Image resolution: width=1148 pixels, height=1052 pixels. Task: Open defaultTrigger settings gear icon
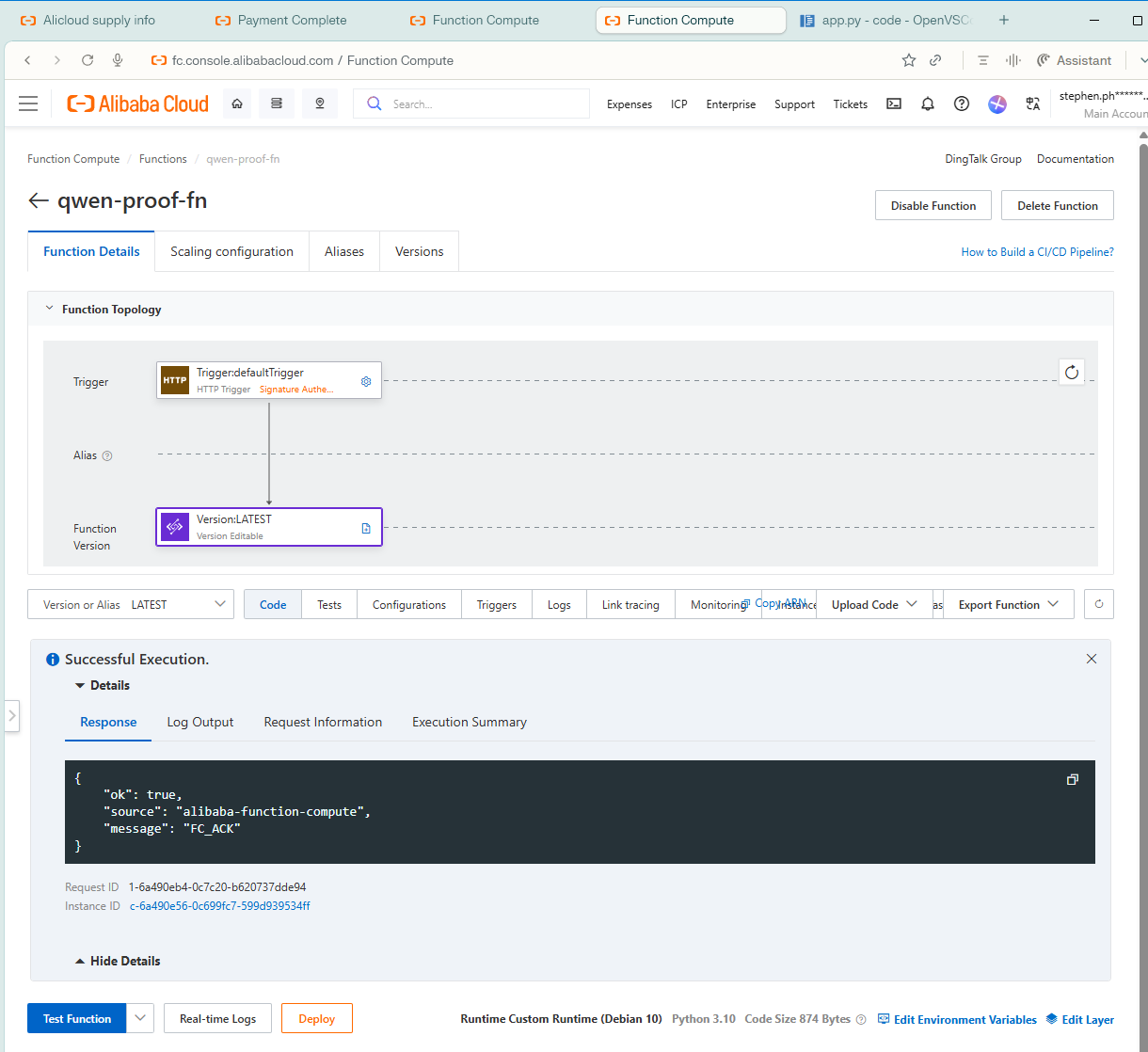point(366,381)
